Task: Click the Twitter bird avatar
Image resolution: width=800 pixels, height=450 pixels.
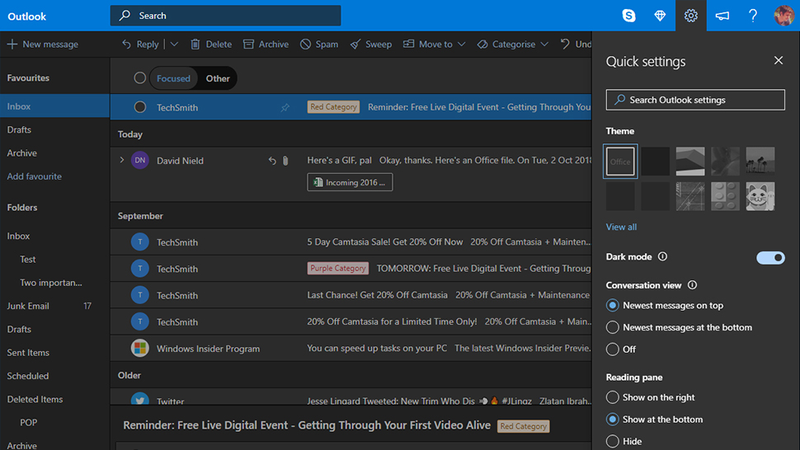Action: [140, 399]
